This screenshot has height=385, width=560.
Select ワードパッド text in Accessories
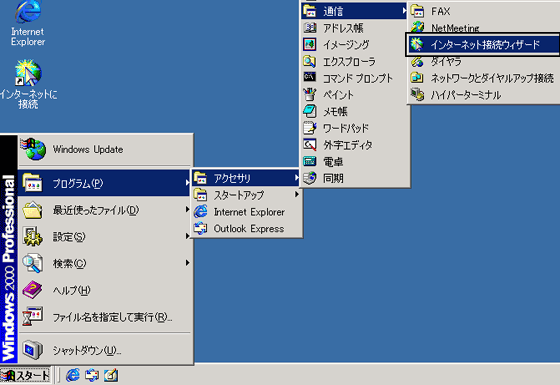coord(346,128)
